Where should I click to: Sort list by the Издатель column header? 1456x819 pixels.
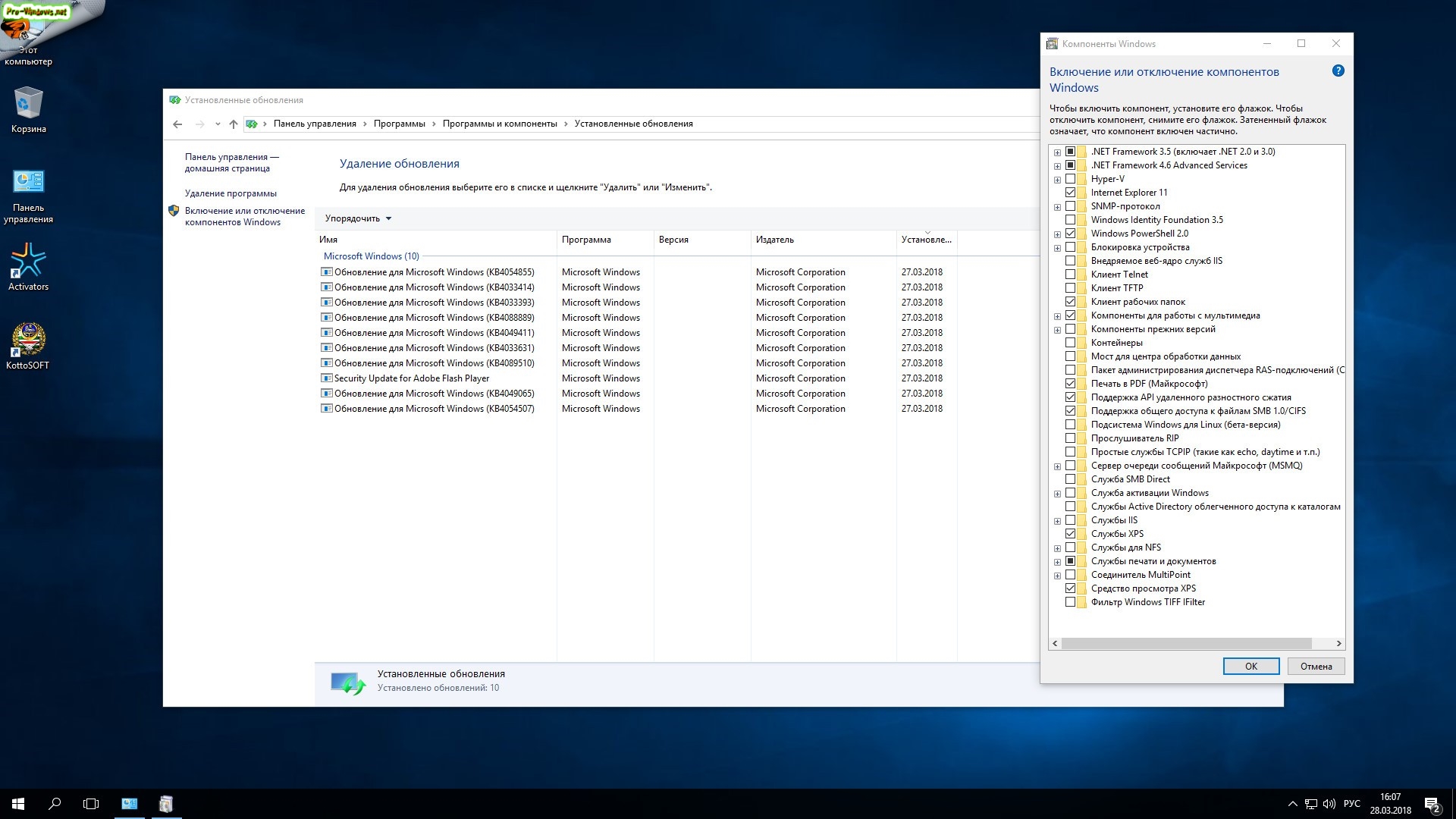point(774,240)
